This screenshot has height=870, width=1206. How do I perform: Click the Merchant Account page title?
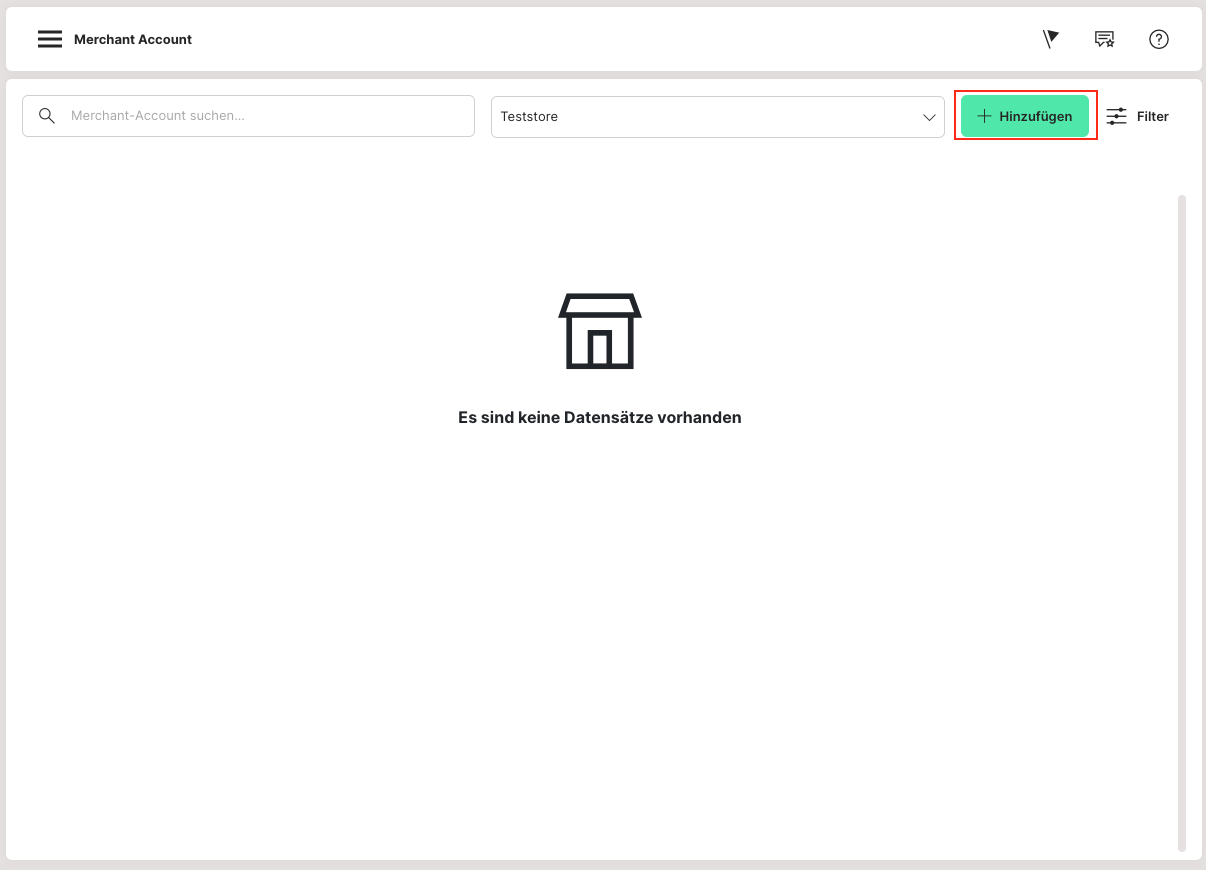tap(133, 40)
